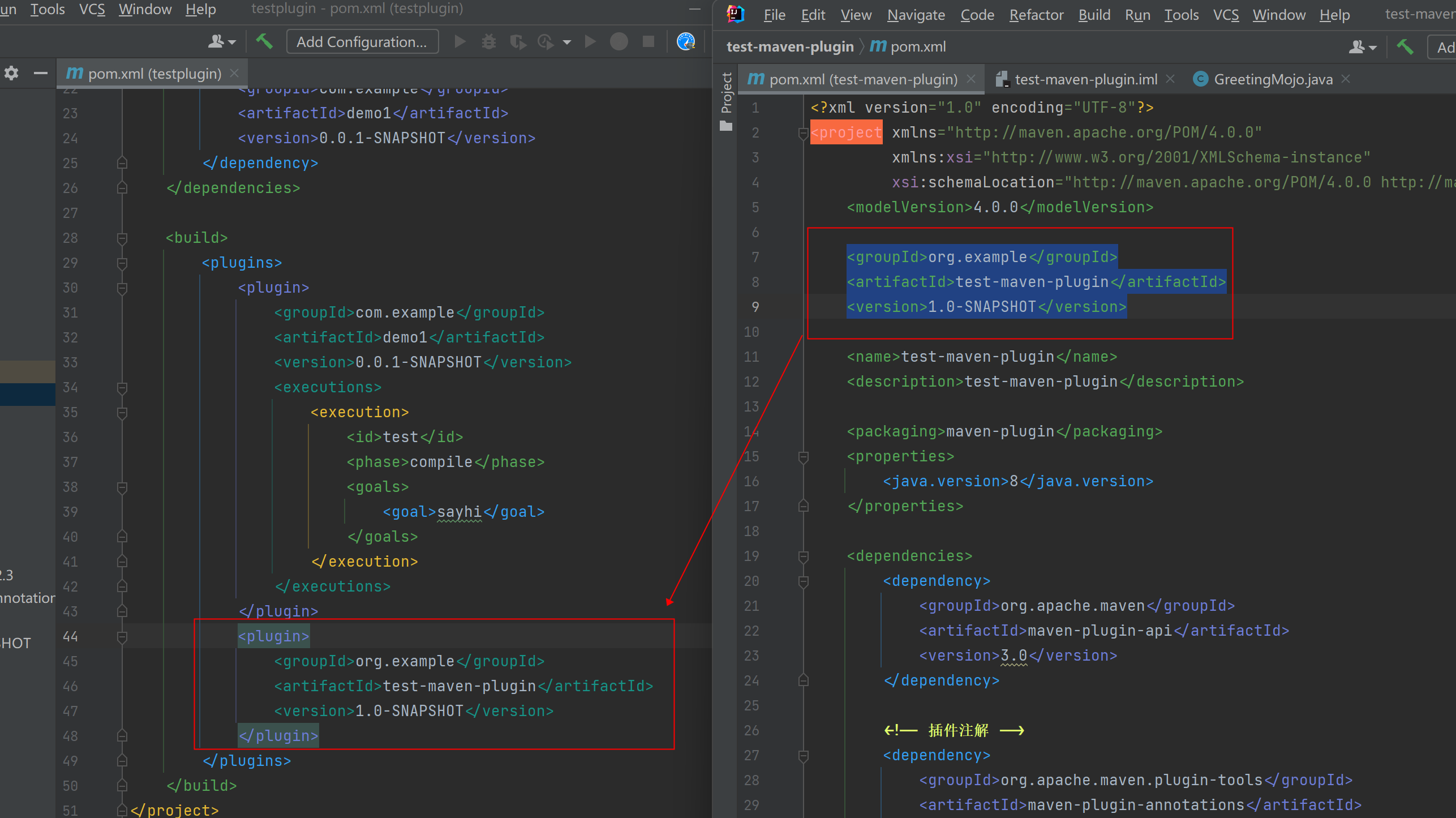Click the Profiler icon in testplugin toolbar
1456x818 pixels.
[546, 41]
